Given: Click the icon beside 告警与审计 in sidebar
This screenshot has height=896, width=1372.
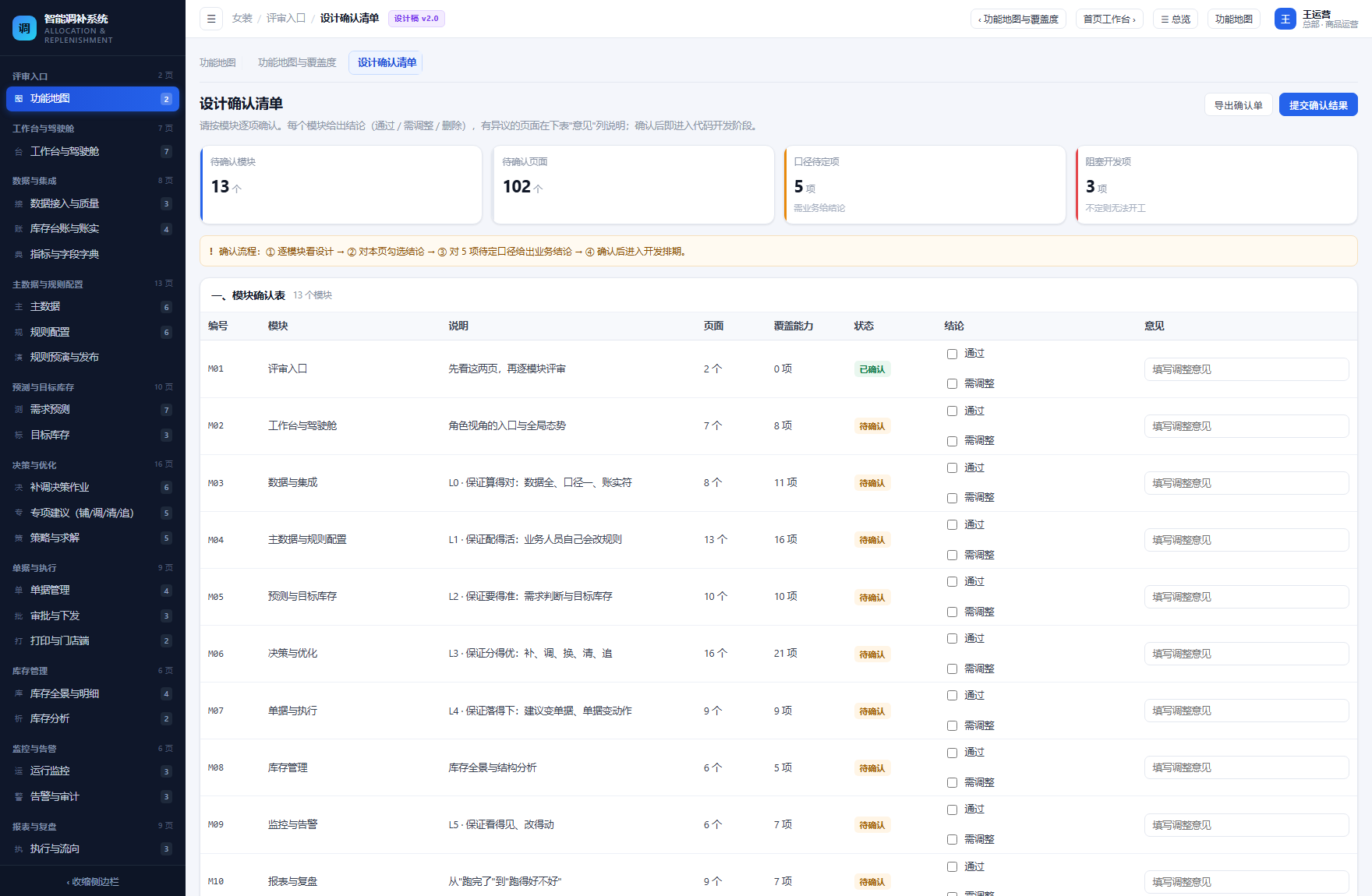Looking at the screenshot, I should 19,797.
